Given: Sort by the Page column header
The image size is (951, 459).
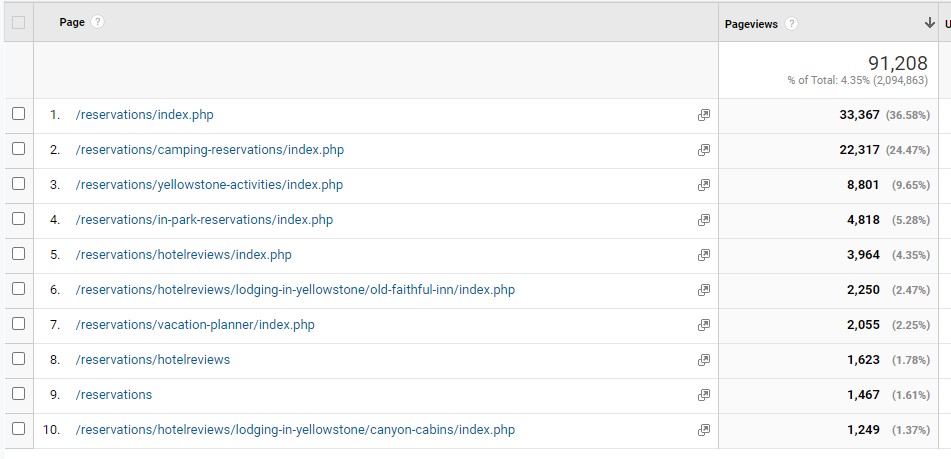Looking at the screenshot, I should click(x=72, y=22).
